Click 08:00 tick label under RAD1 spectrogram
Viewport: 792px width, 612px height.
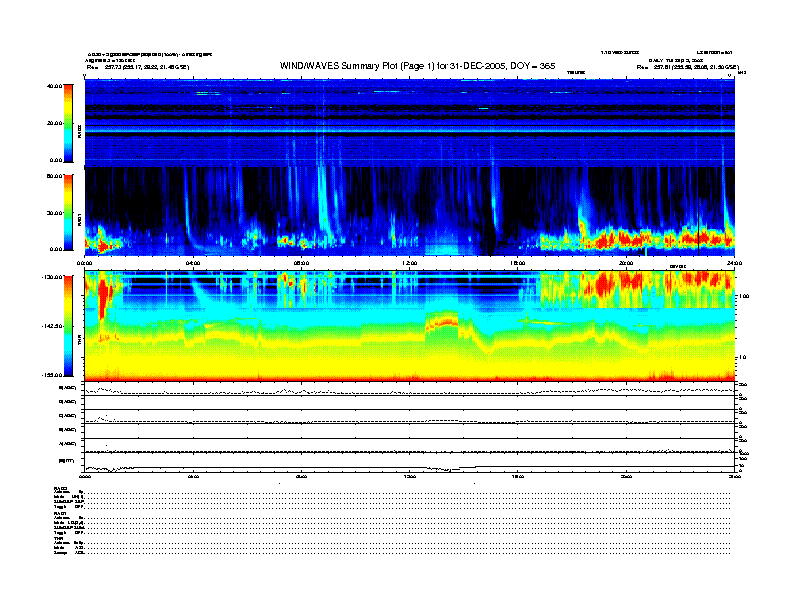(301, 263)
